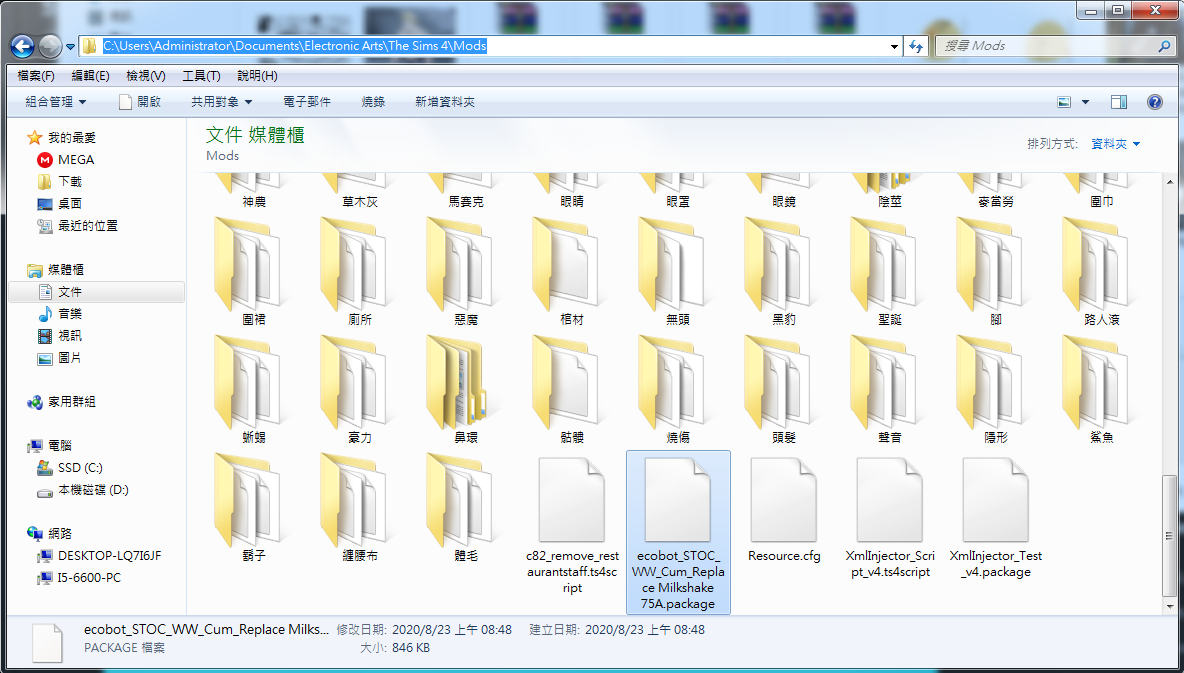
Task: Select 文件 library in the sidebar
Action: point(97,292)
